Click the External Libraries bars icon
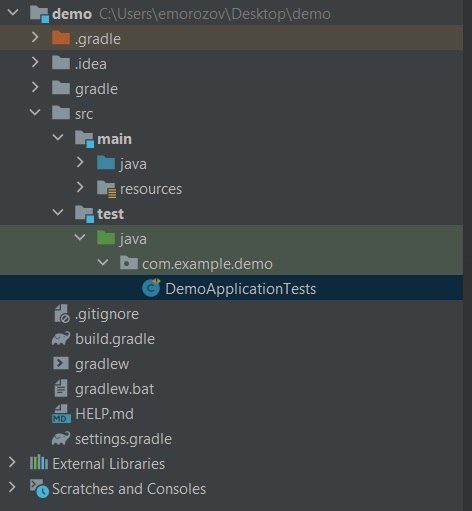Viewport: 472px width, 511px height. coord(39,463)
